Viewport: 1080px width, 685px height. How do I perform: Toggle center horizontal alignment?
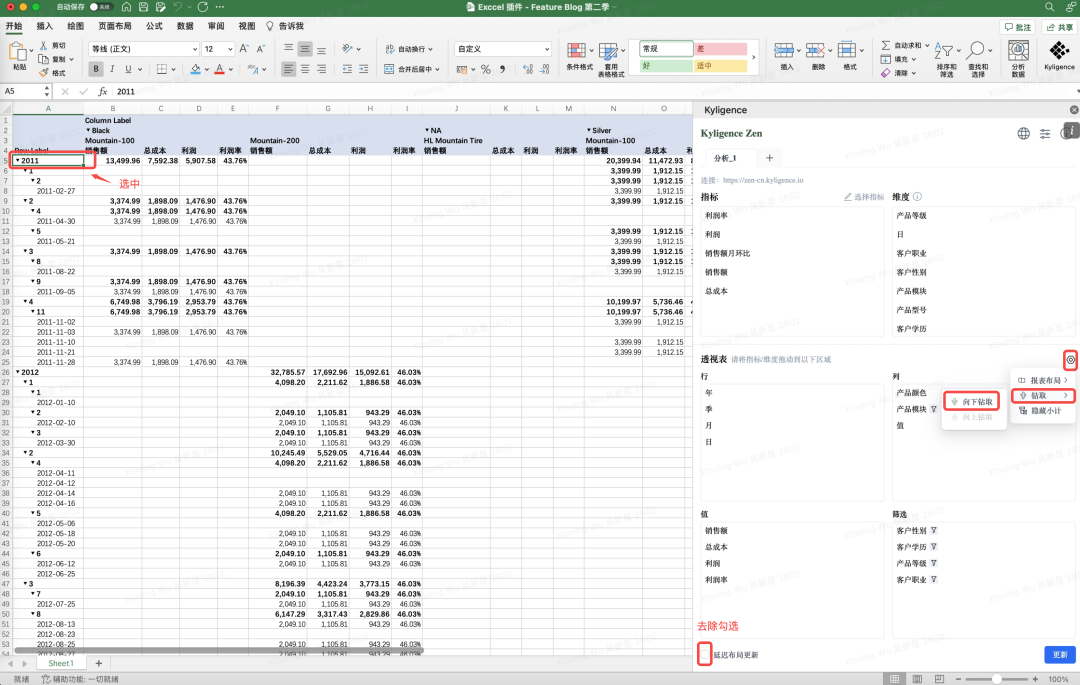(x=304, y=69)
